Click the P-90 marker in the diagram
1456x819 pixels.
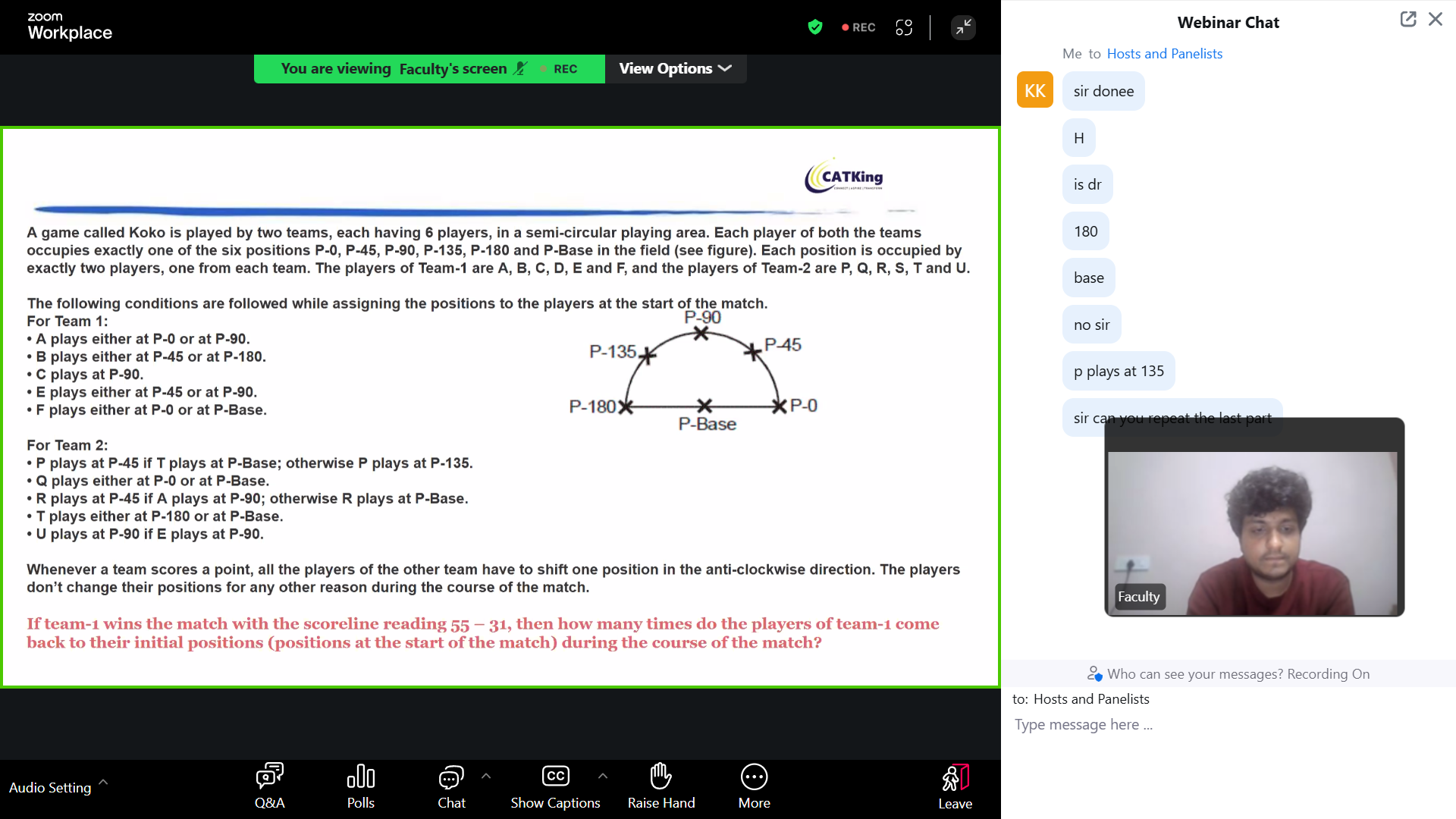701,333
